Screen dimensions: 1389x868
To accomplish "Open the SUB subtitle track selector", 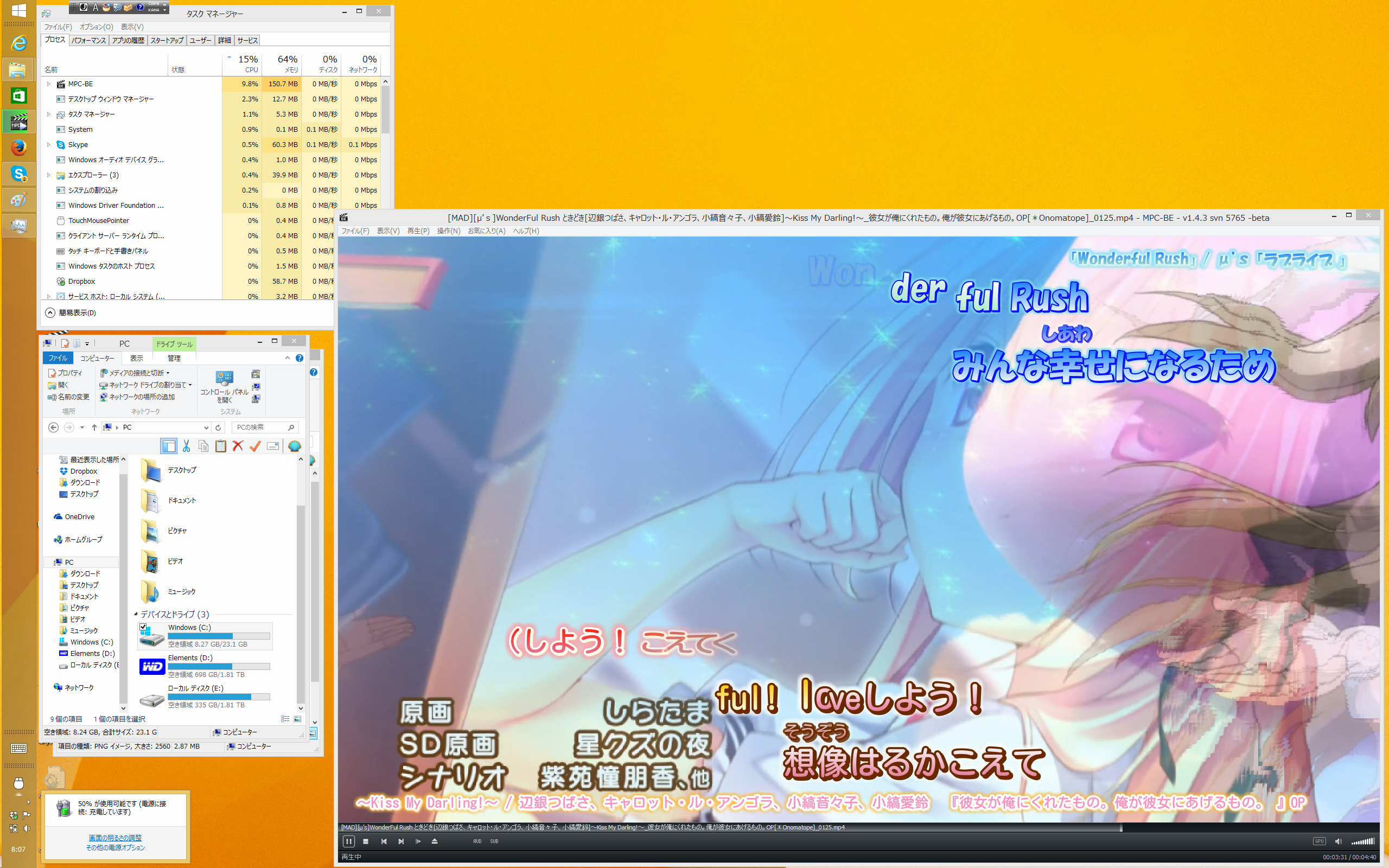I will (494, 841).
